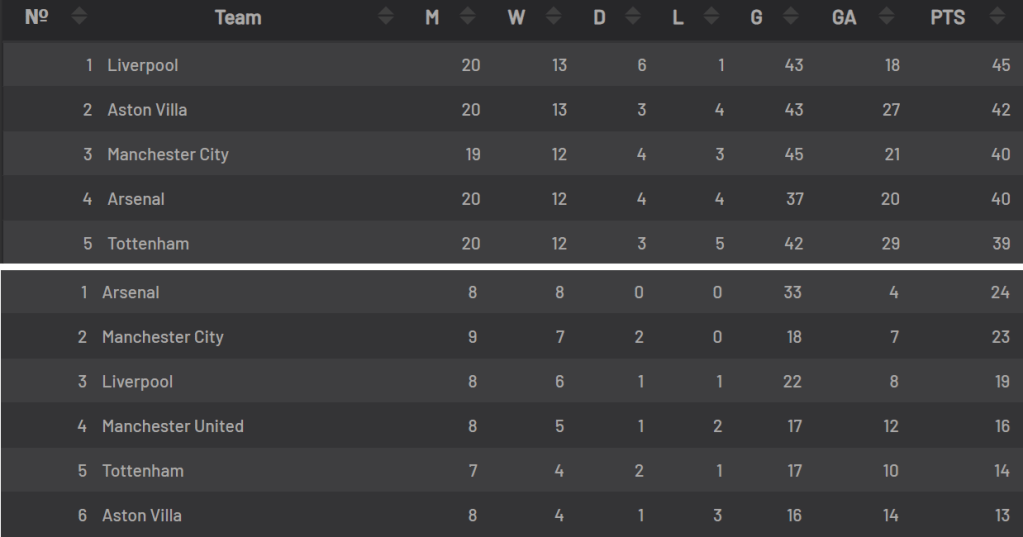The width and height of the screenshot is (1023, 537).
Task: Open Aston Villa ranked second with 42 points
Action: point(147,110)
